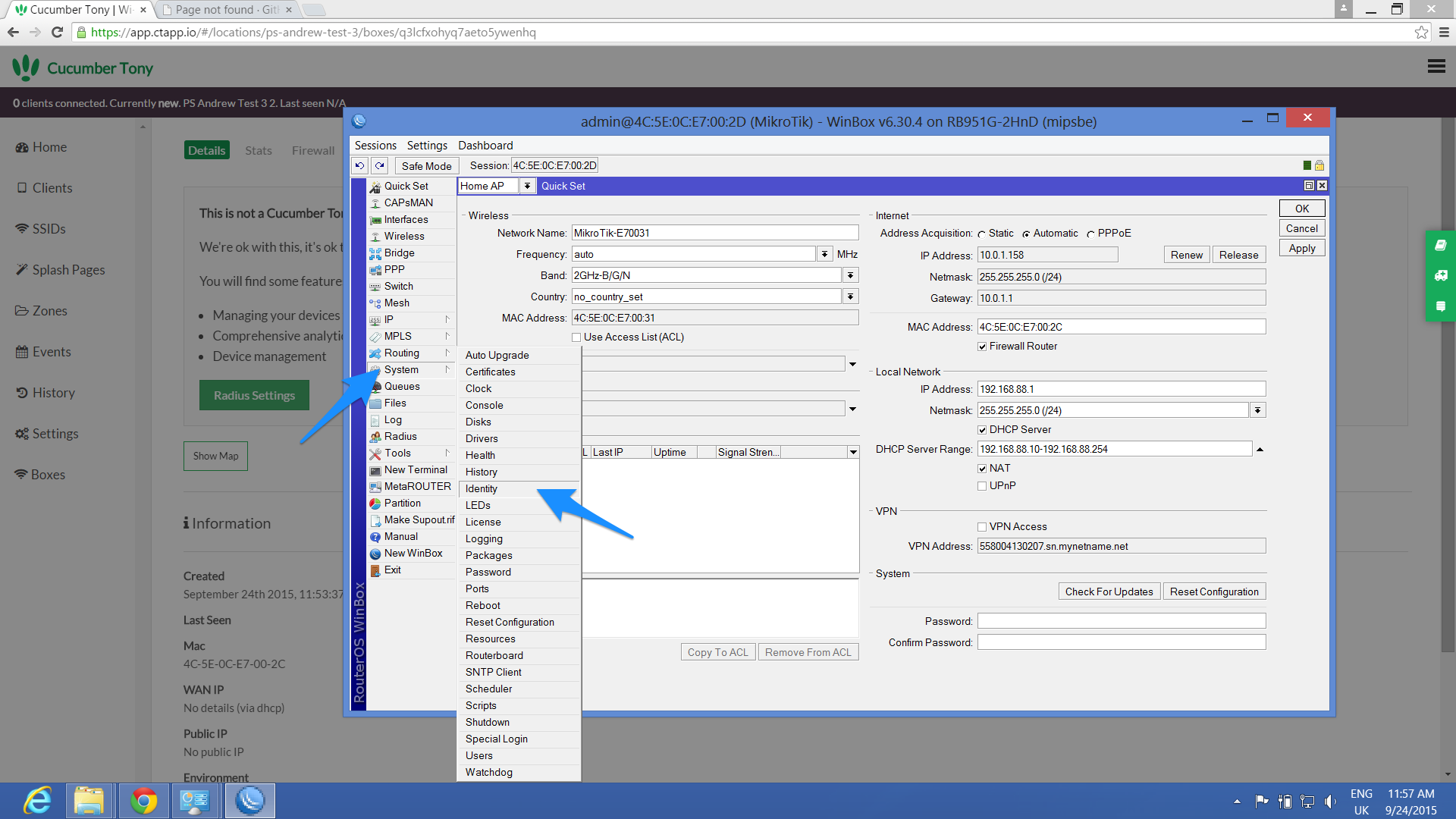Screen dimensions: 1456x819
Task: Click the Renew button
Action: pos(1186,255)
